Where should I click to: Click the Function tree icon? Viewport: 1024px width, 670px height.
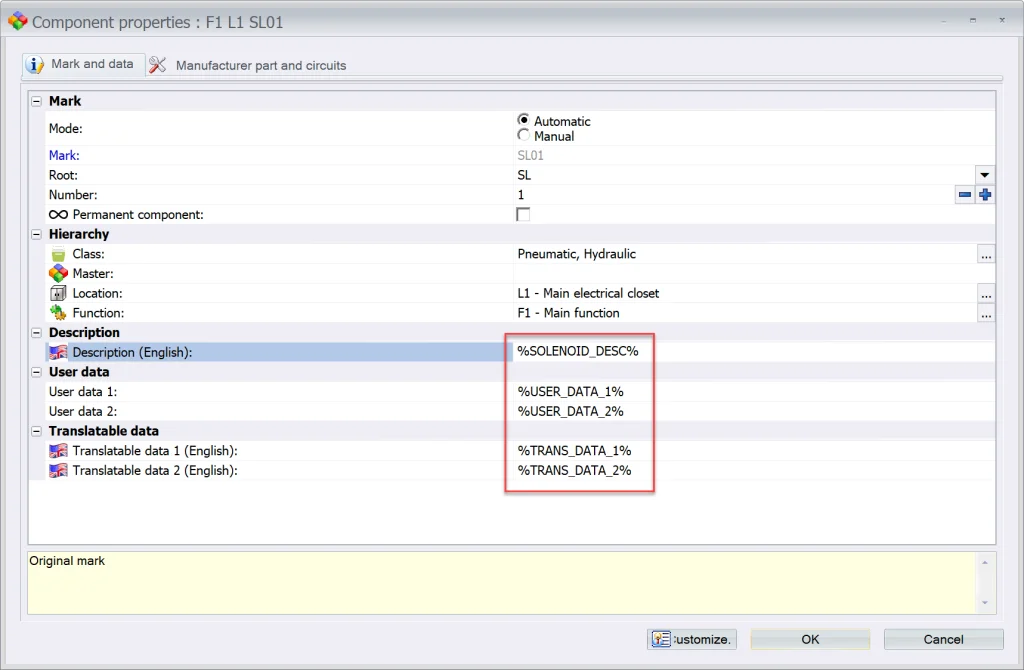[x=58, y=312]
